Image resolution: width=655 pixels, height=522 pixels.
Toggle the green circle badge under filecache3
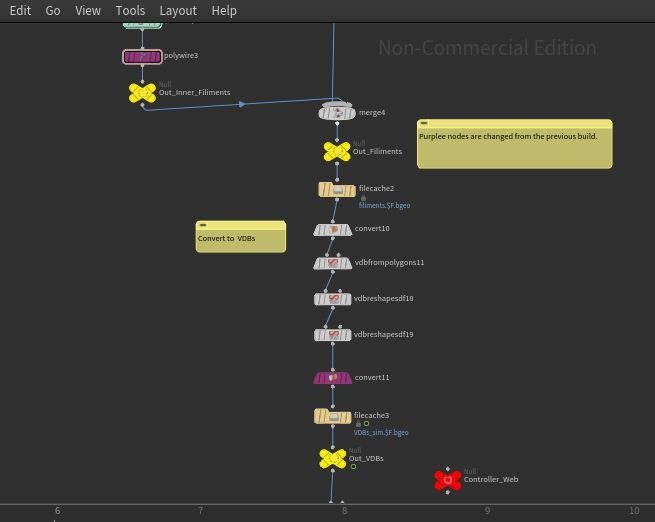[x=367, y=424]
